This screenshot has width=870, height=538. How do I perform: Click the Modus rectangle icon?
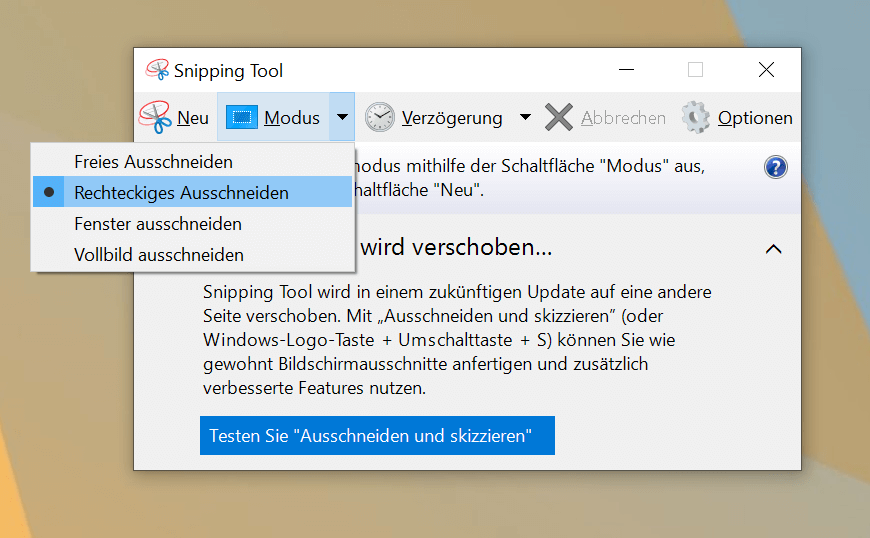(x=242, y=117)
